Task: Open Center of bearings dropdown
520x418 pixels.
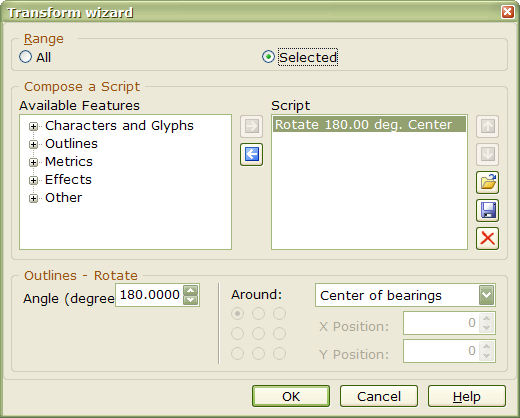Action: pyautogui.click(x=486, y=295)
